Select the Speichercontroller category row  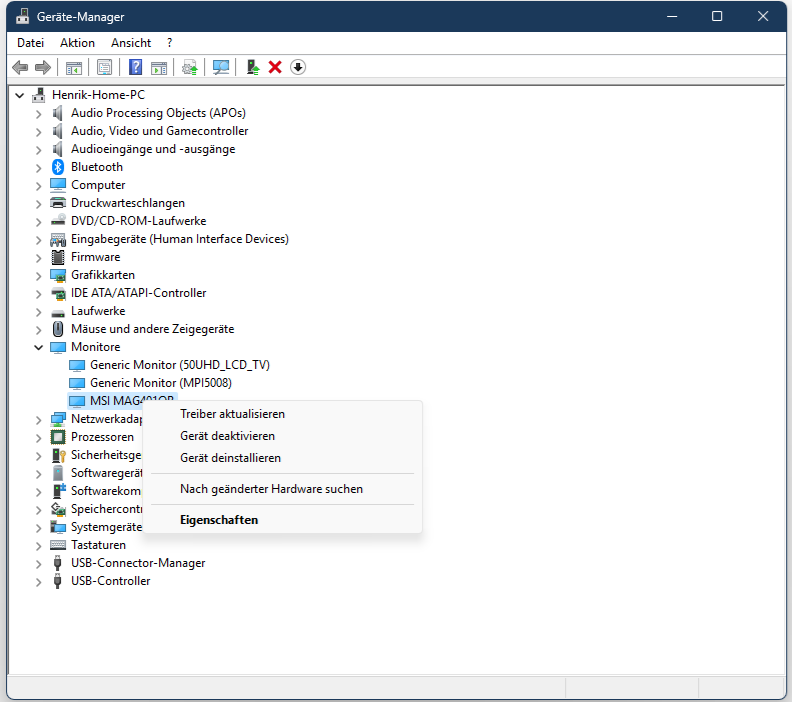(106, 509)
